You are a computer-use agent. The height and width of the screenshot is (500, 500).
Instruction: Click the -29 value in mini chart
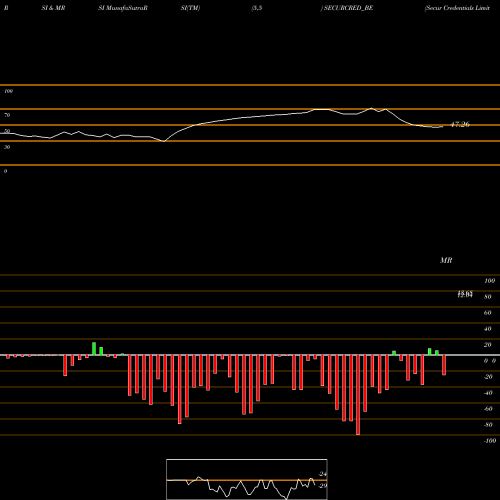click(323, 486)
